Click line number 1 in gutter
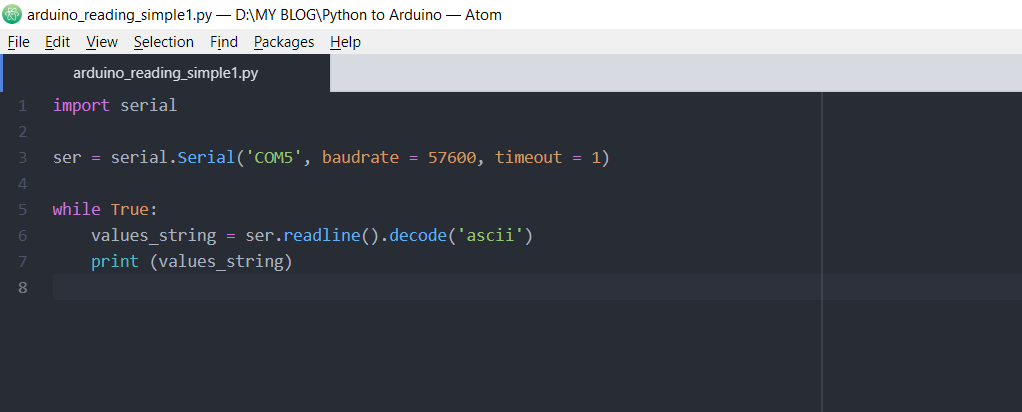 pos(23,106)
